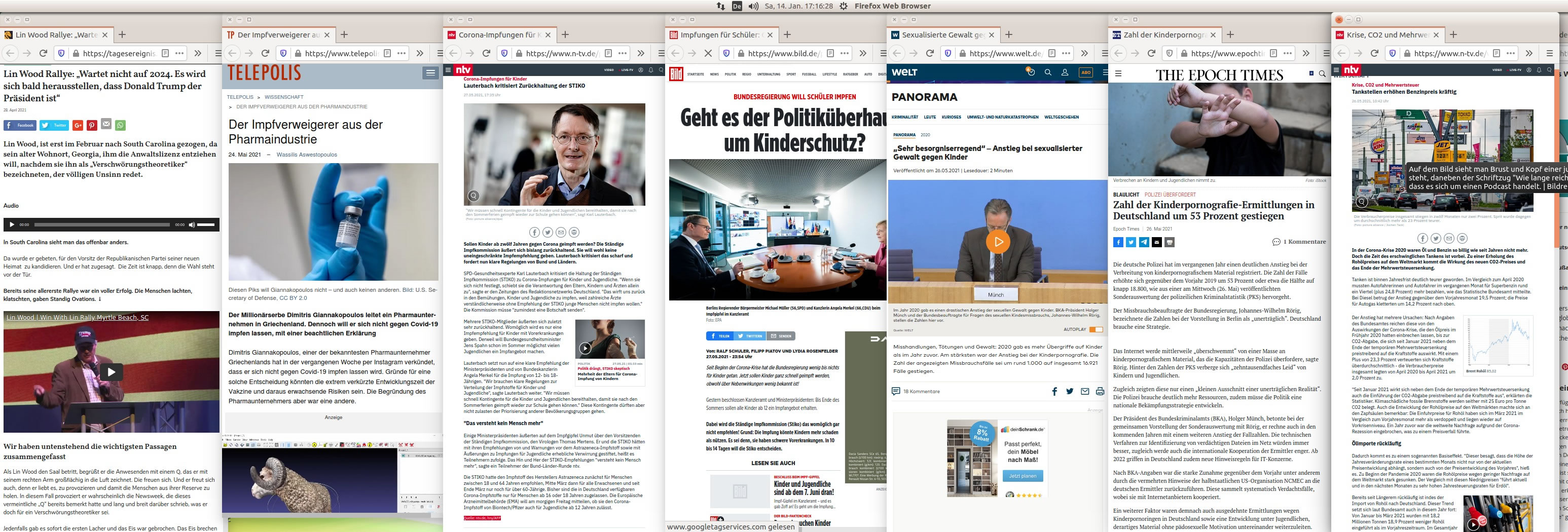Open the clock Sa, 14. Jan. calendar
Screen dimensions: 1568x532
click(798, 6)
